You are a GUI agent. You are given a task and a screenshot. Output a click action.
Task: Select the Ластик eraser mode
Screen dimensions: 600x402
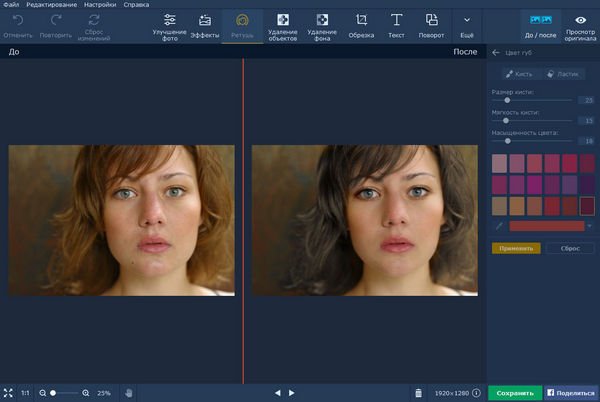[x=563, y=74]
